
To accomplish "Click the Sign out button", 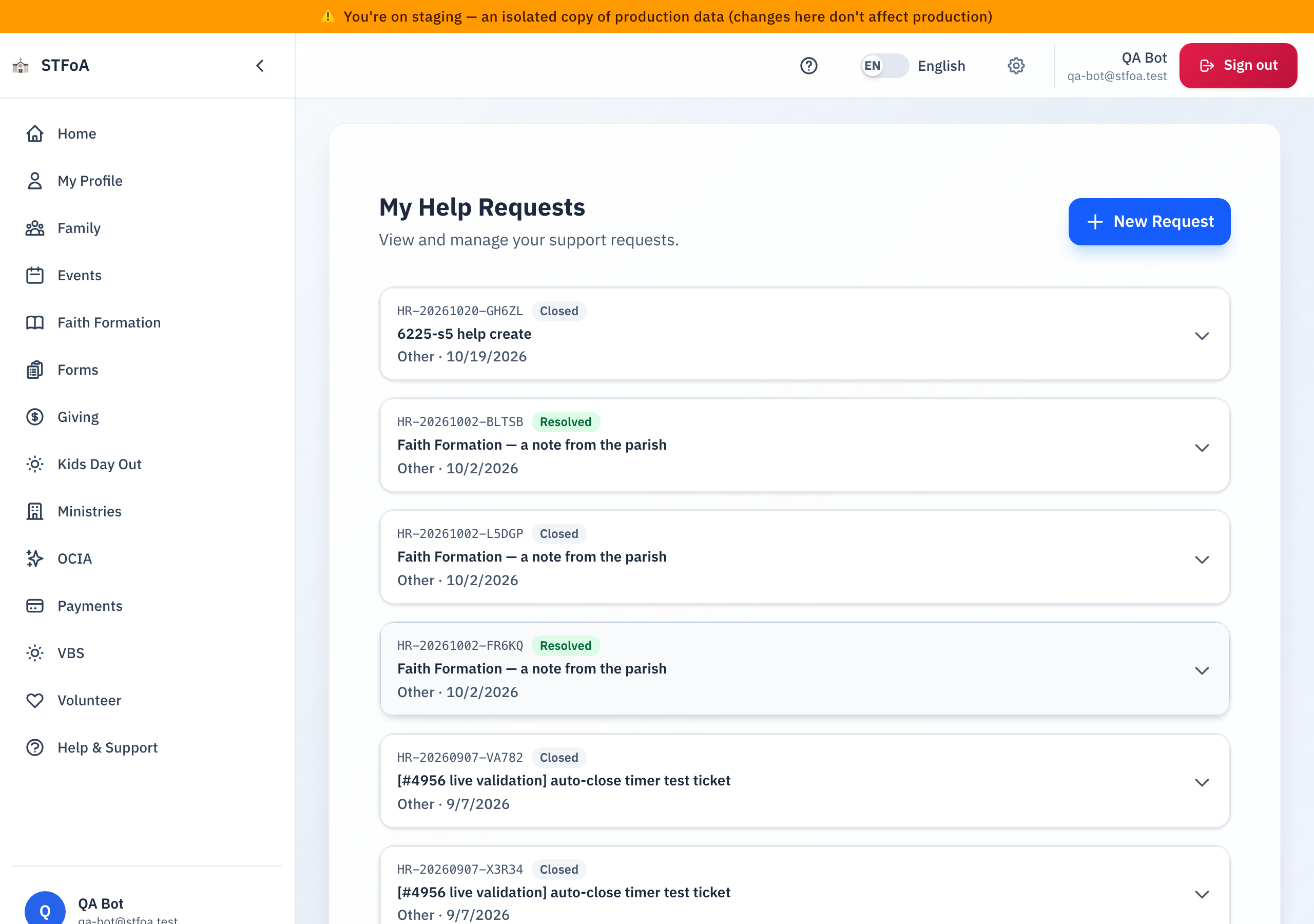I will 1238,66.
